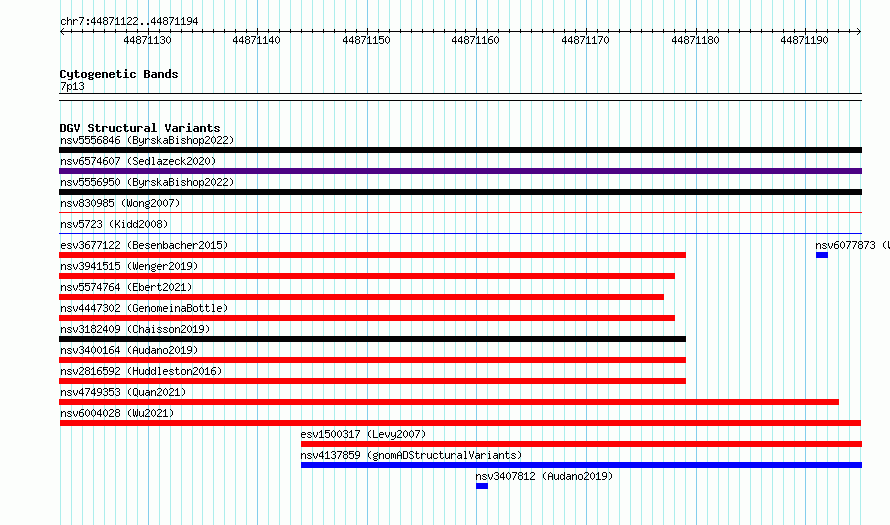Viewport: 890px width, 525px height.
Task: Select nsv4447302 (GenomeinaBottle) label
Action: tap(144, 308)
